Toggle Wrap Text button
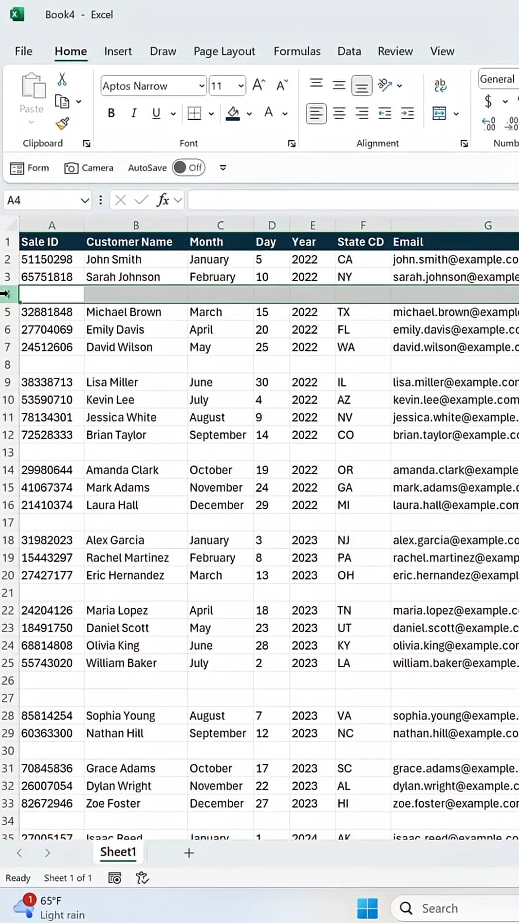The height and width of the screenshot is (923, 519). pos(440,86)
